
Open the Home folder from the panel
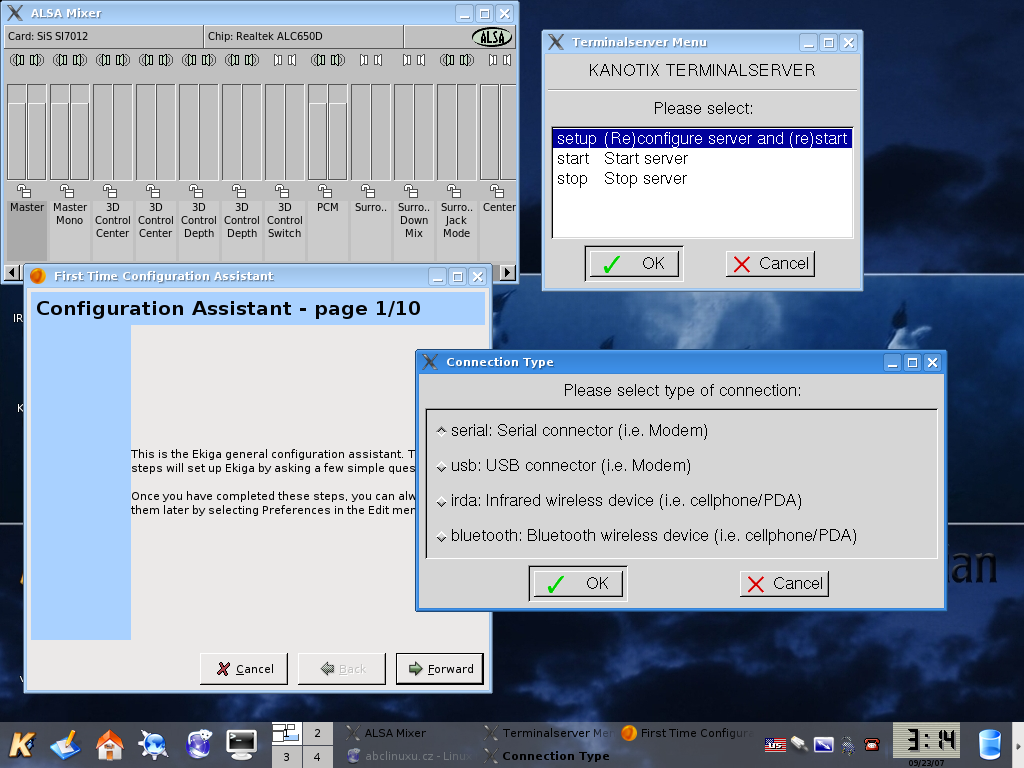[109, 744]
